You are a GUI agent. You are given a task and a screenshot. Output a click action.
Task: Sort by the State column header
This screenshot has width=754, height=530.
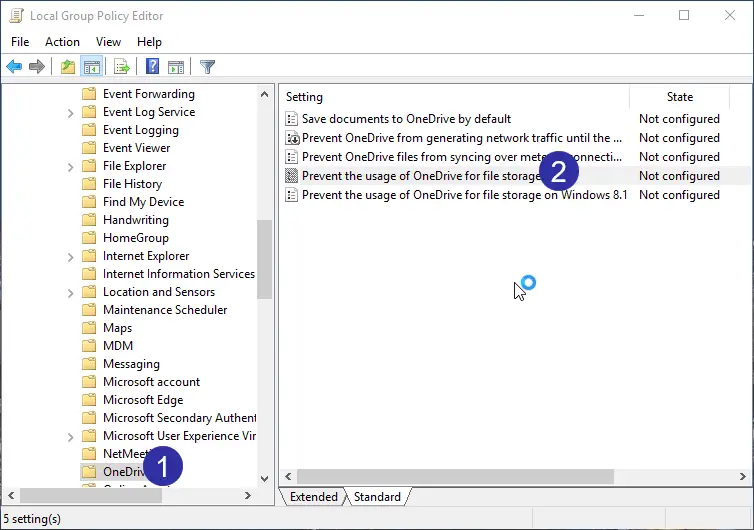pos(679,97)
